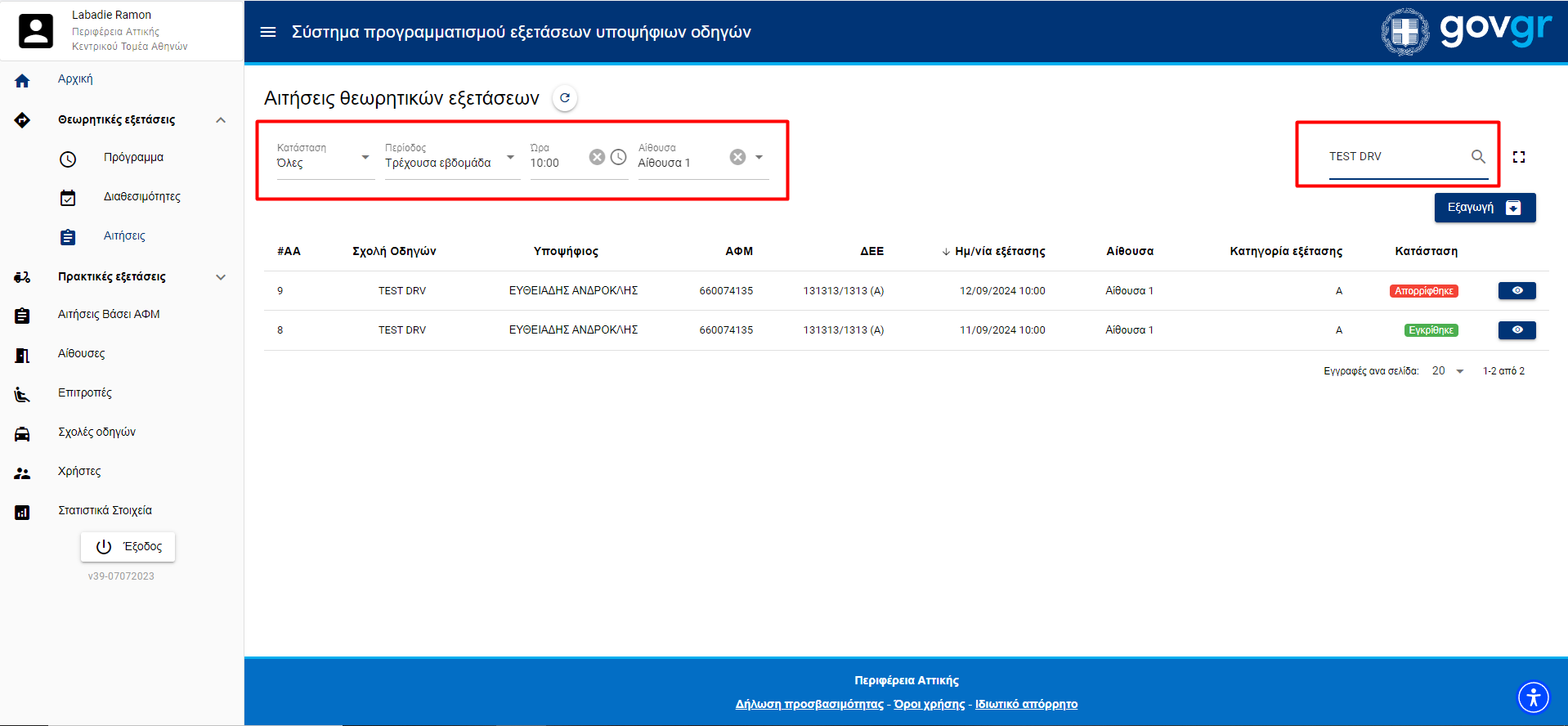Change records per page dropdown

click(1448, 371)
